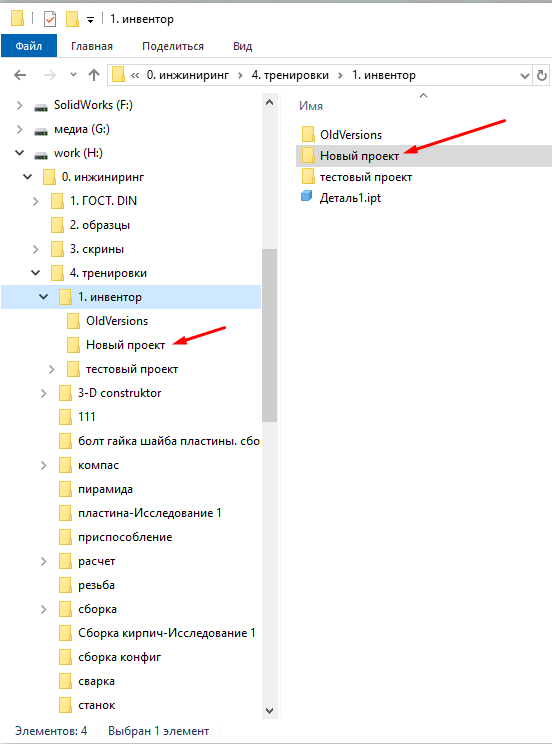Select медиа (G:) drive in tree
Viewport: 552px width, 744px height.
82,129
